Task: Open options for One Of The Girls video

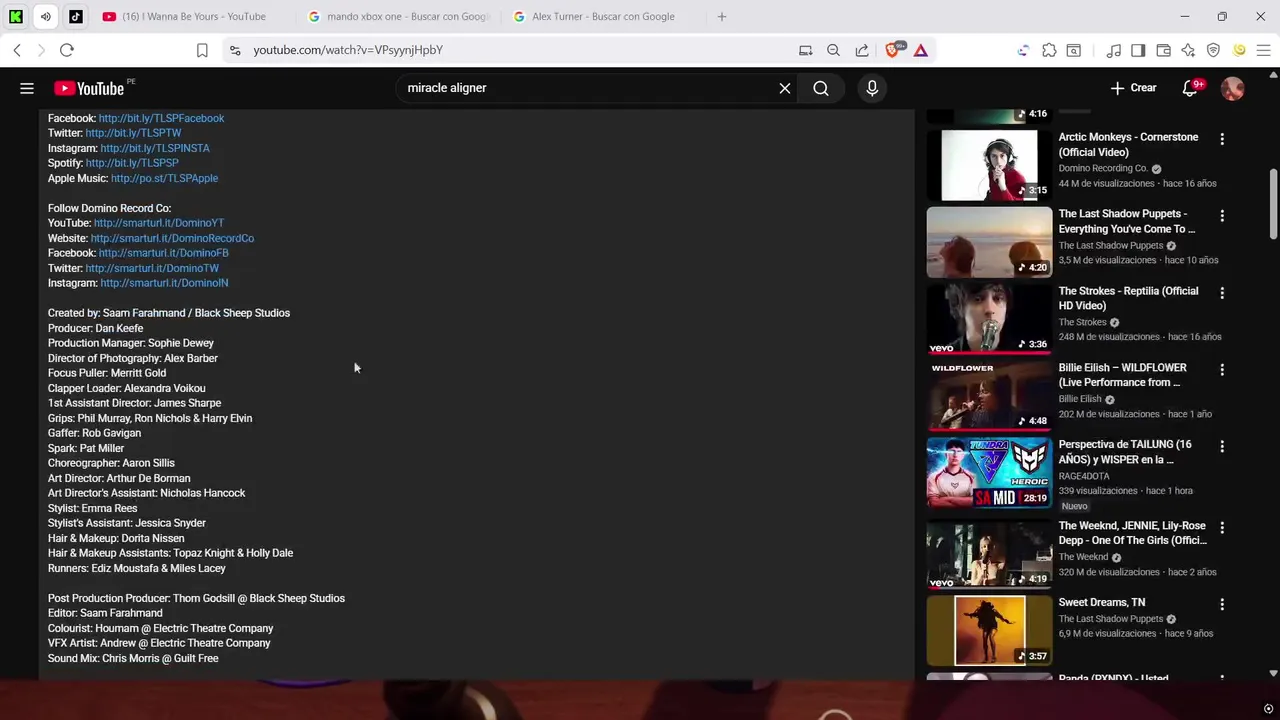Action: pos(1221,527)
